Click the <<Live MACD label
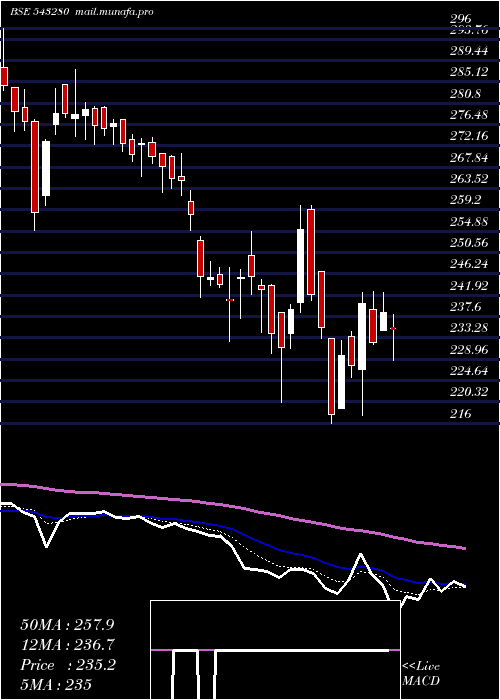 (421, 673)
